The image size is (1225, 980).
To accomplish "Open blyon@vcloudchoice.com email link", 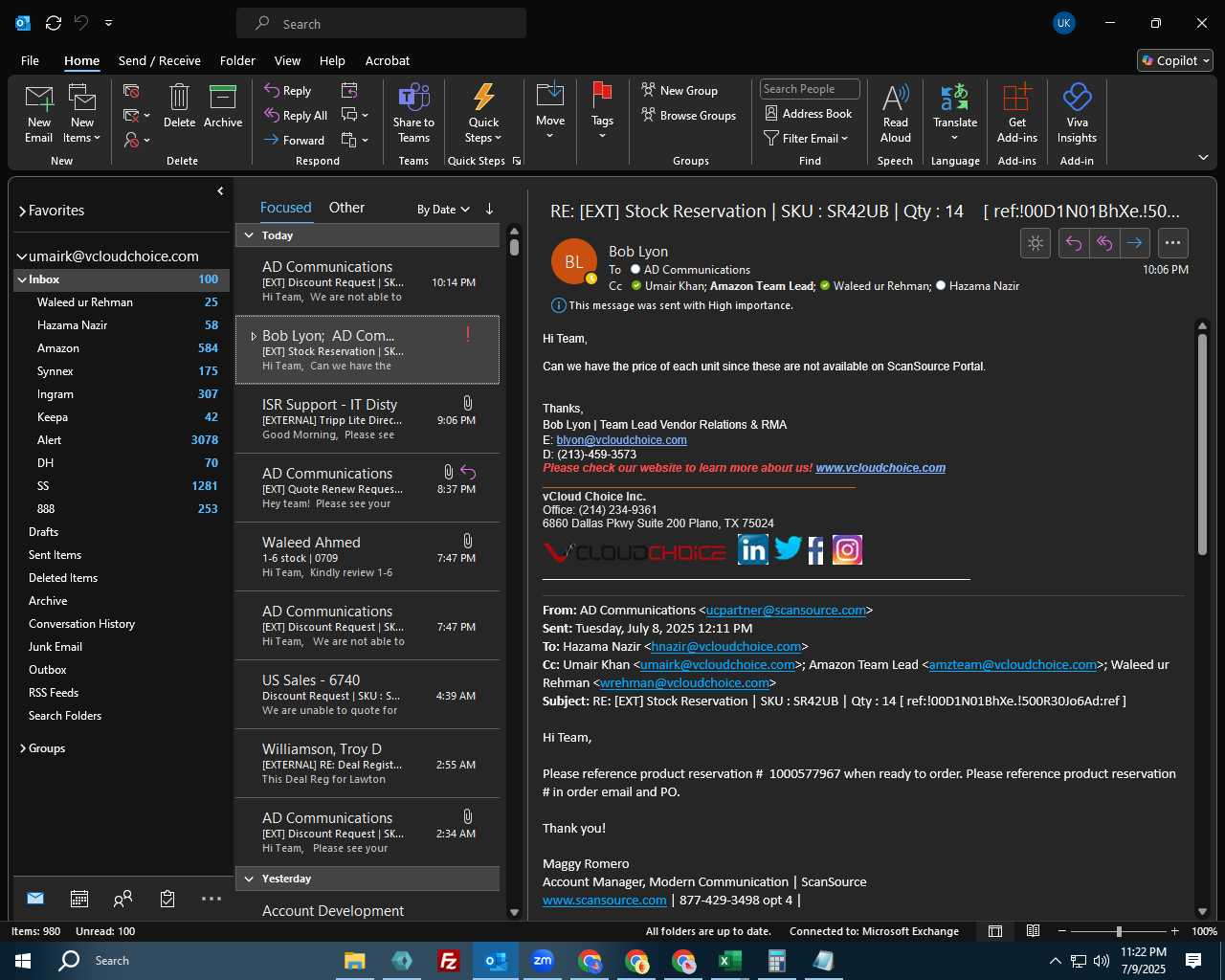I will (x=621, y=440).
